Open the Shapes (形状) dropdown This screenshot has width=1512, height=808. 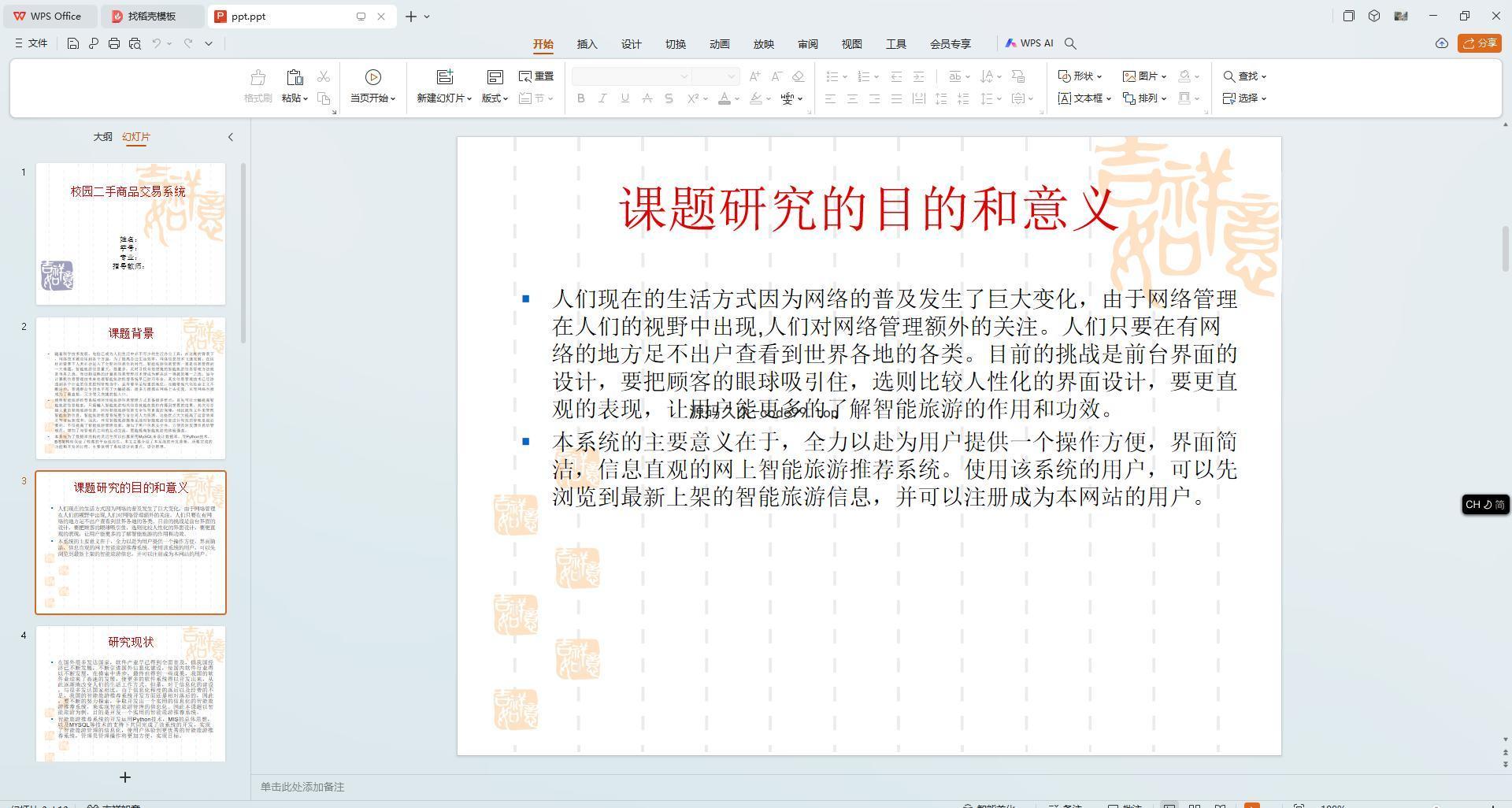pos(1080,76)
